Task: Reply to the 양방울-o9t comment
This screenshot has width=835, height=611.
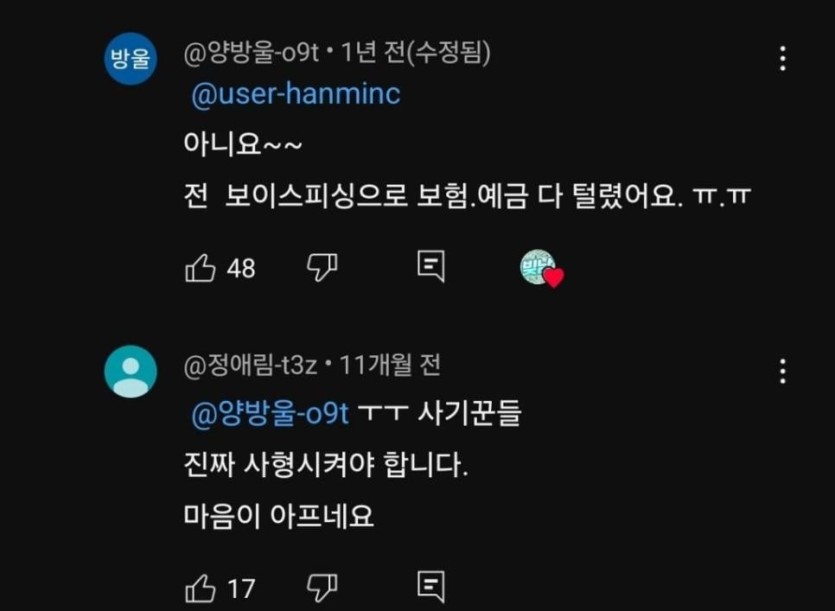Action: 430,267
